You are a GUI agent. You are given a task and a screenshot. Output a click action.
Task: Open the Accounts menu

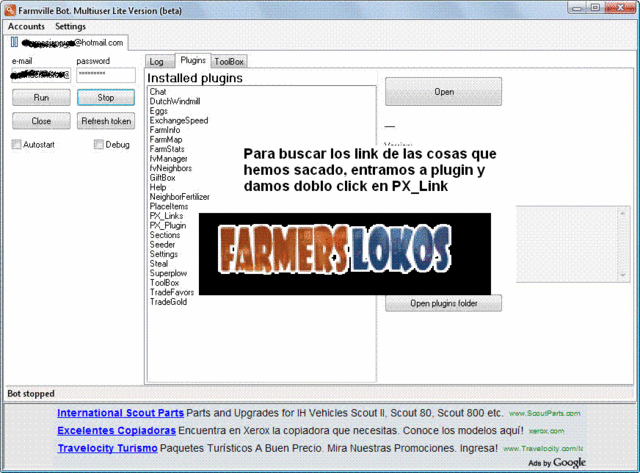pyautogui.click(x=26, y=27)
